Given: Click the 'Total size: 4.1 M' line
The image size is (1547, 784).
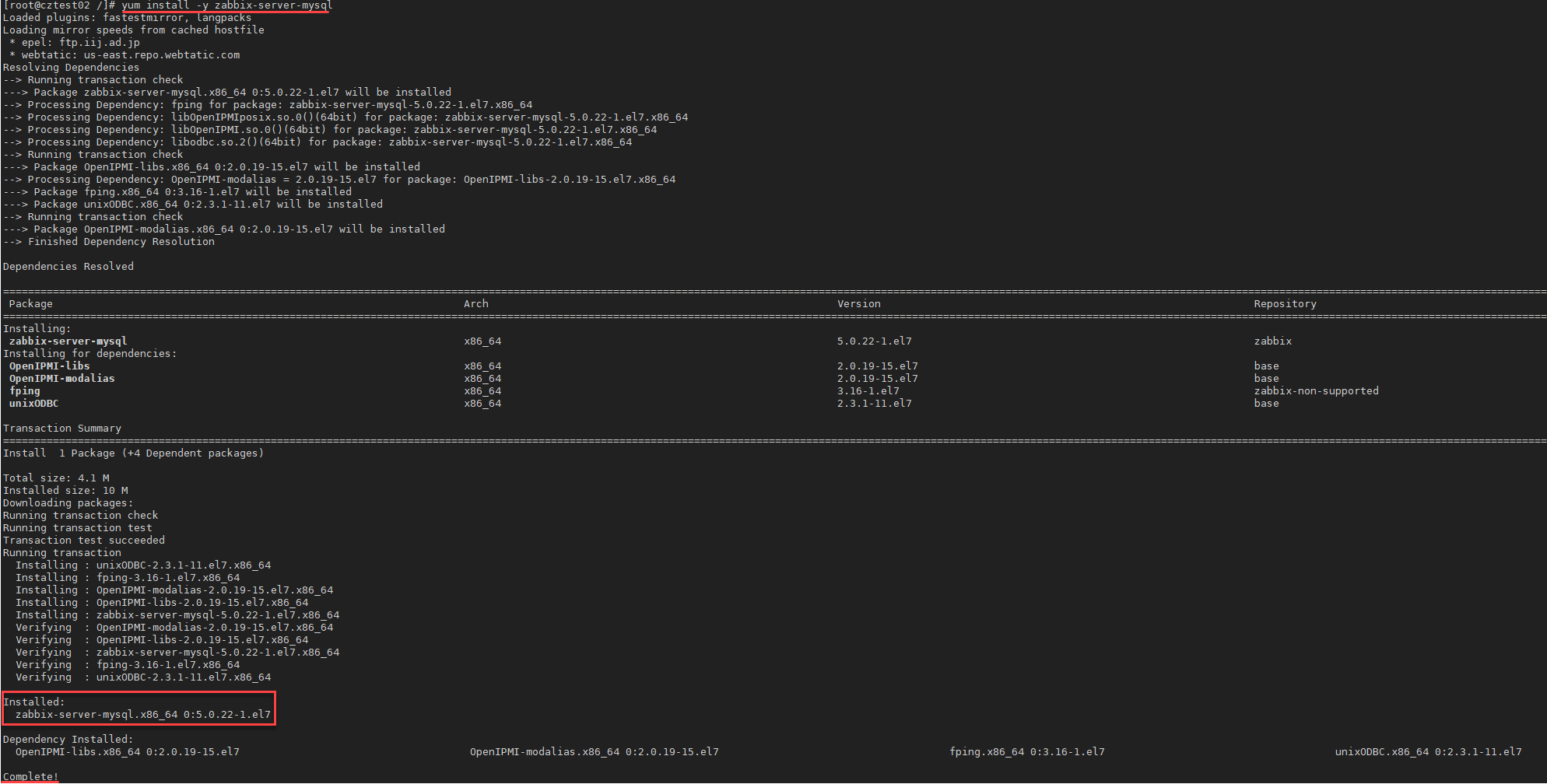Looking at the screenshot, I should coord(56,478).
